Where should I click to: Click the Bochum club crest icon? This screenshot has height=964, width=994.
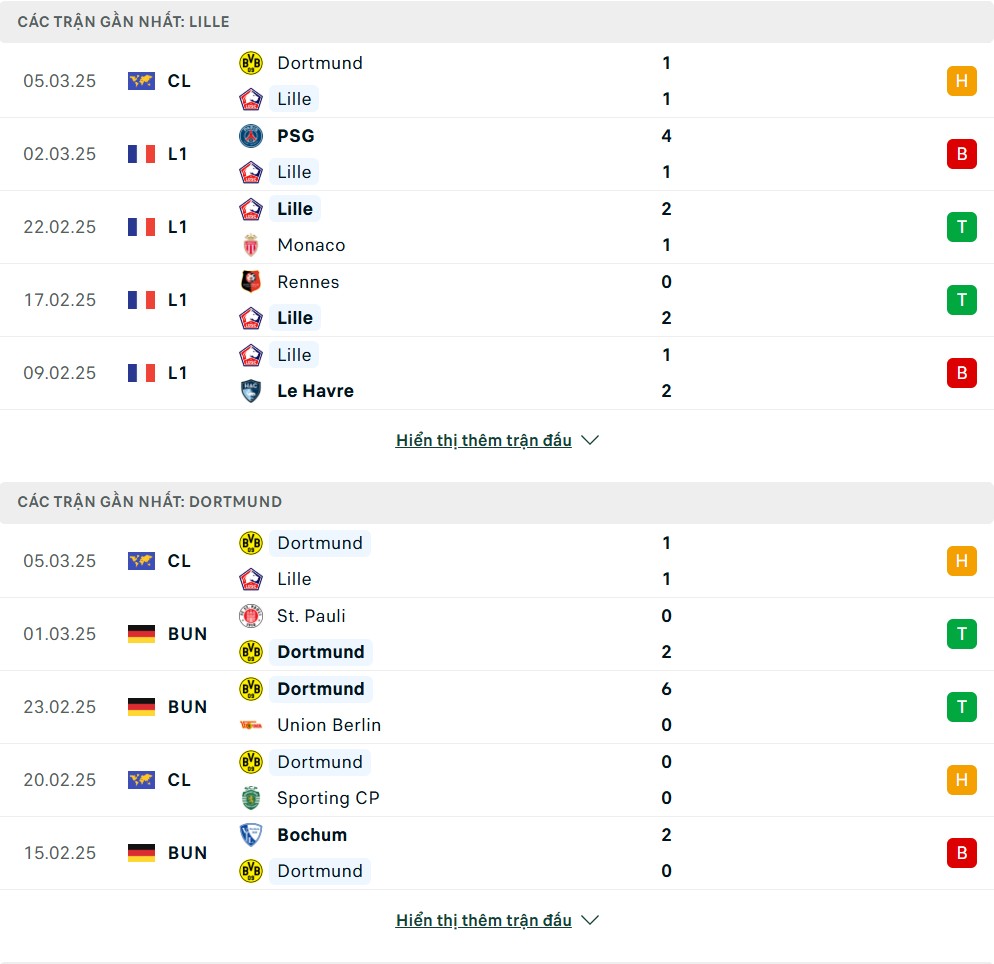click(250, 834)
